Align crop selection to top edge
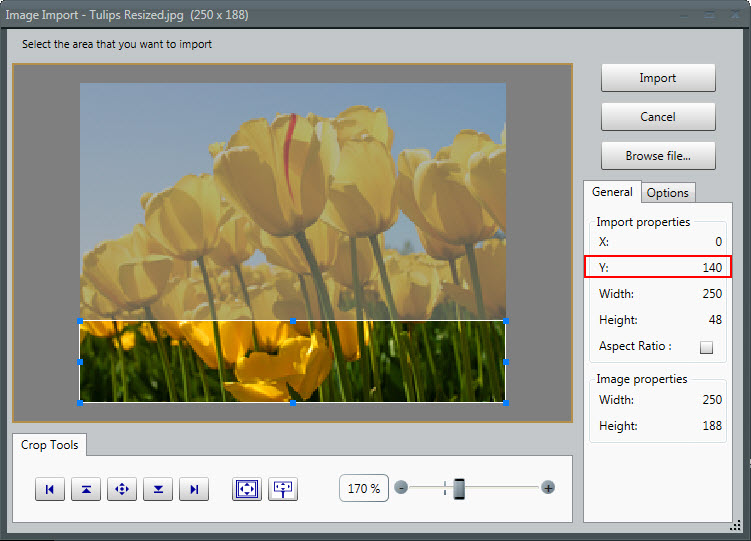This screenshot has width=751, height=541. (86, 489)
